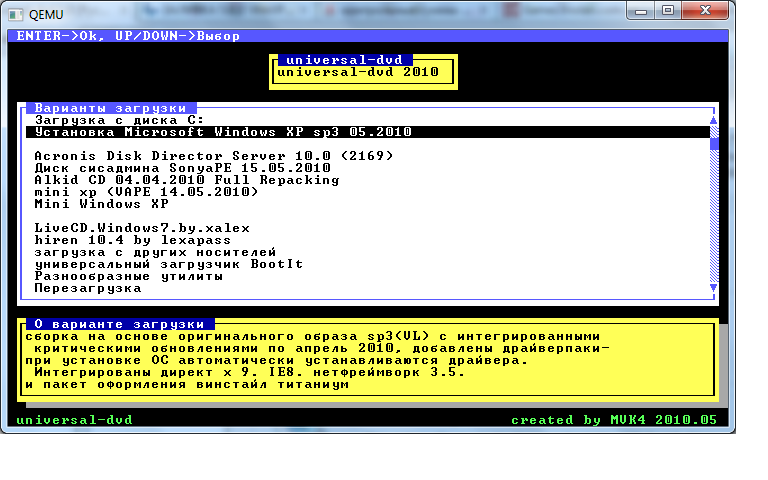Screen dimensions: 768x480
Task: Open "загрузка с других носителей" option
Action: pyautogui.click(x=154, y=252)
